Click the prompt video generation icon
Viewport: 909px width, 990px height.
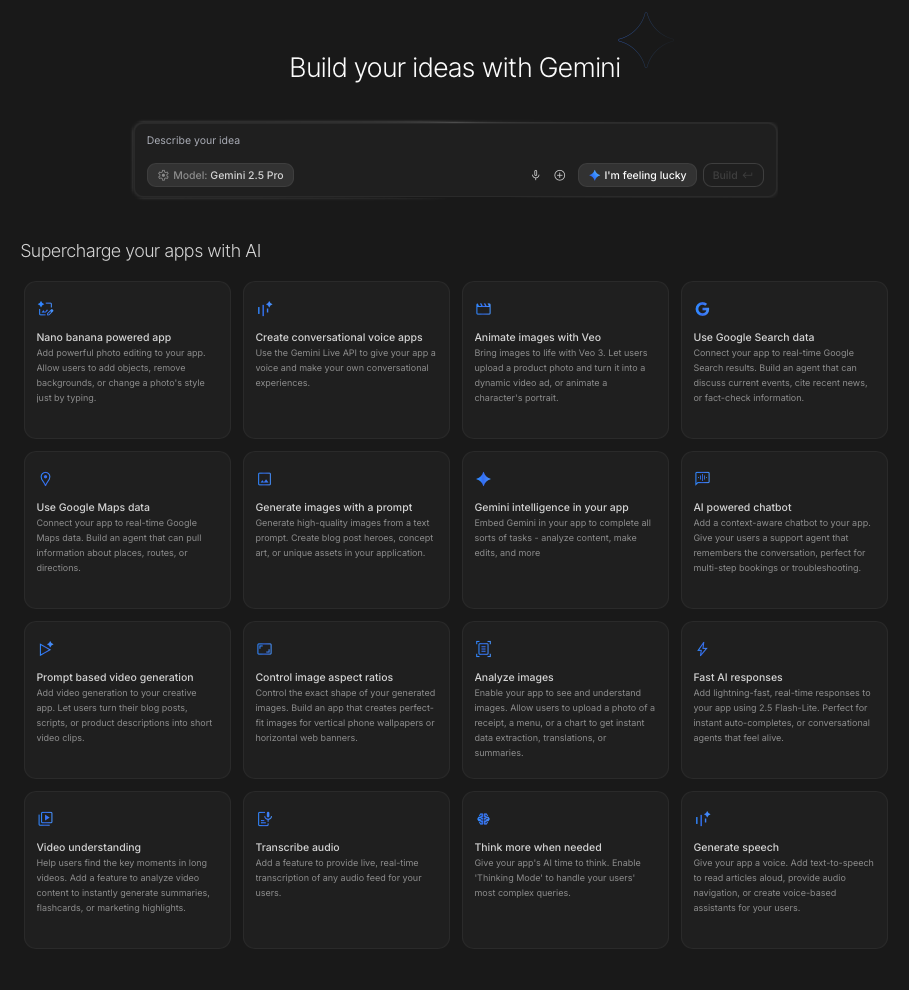click(45, 648)
